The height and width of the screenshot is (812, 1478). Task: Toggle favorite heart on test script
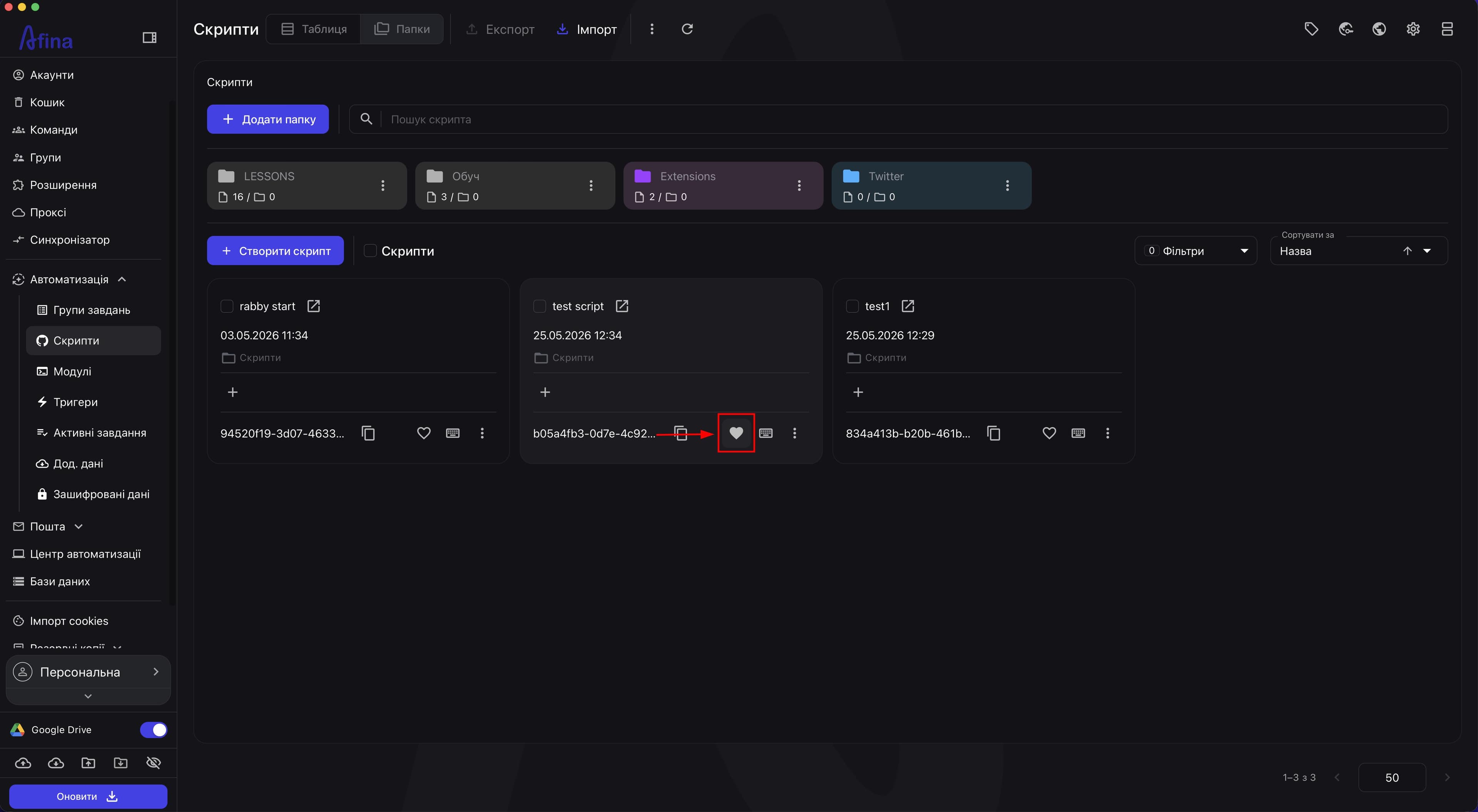[x=736, y=433]
